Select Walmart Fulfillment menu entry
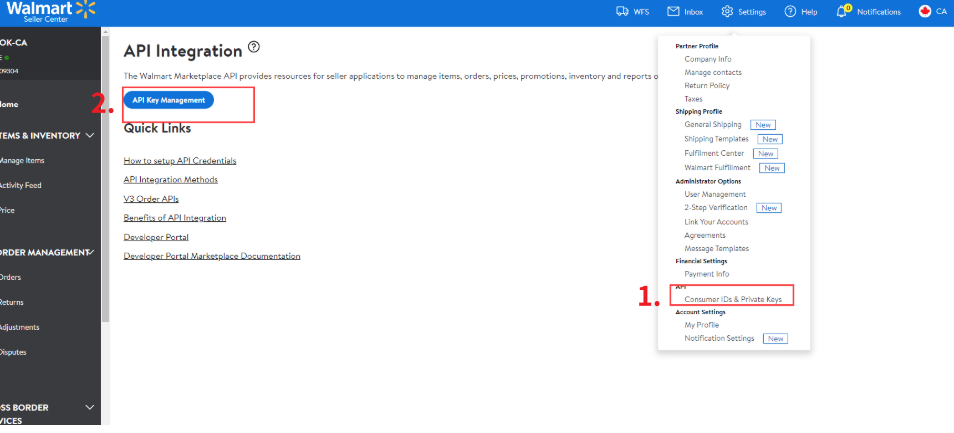The height and width of the screenshot is (433, 954). [717, 167]
